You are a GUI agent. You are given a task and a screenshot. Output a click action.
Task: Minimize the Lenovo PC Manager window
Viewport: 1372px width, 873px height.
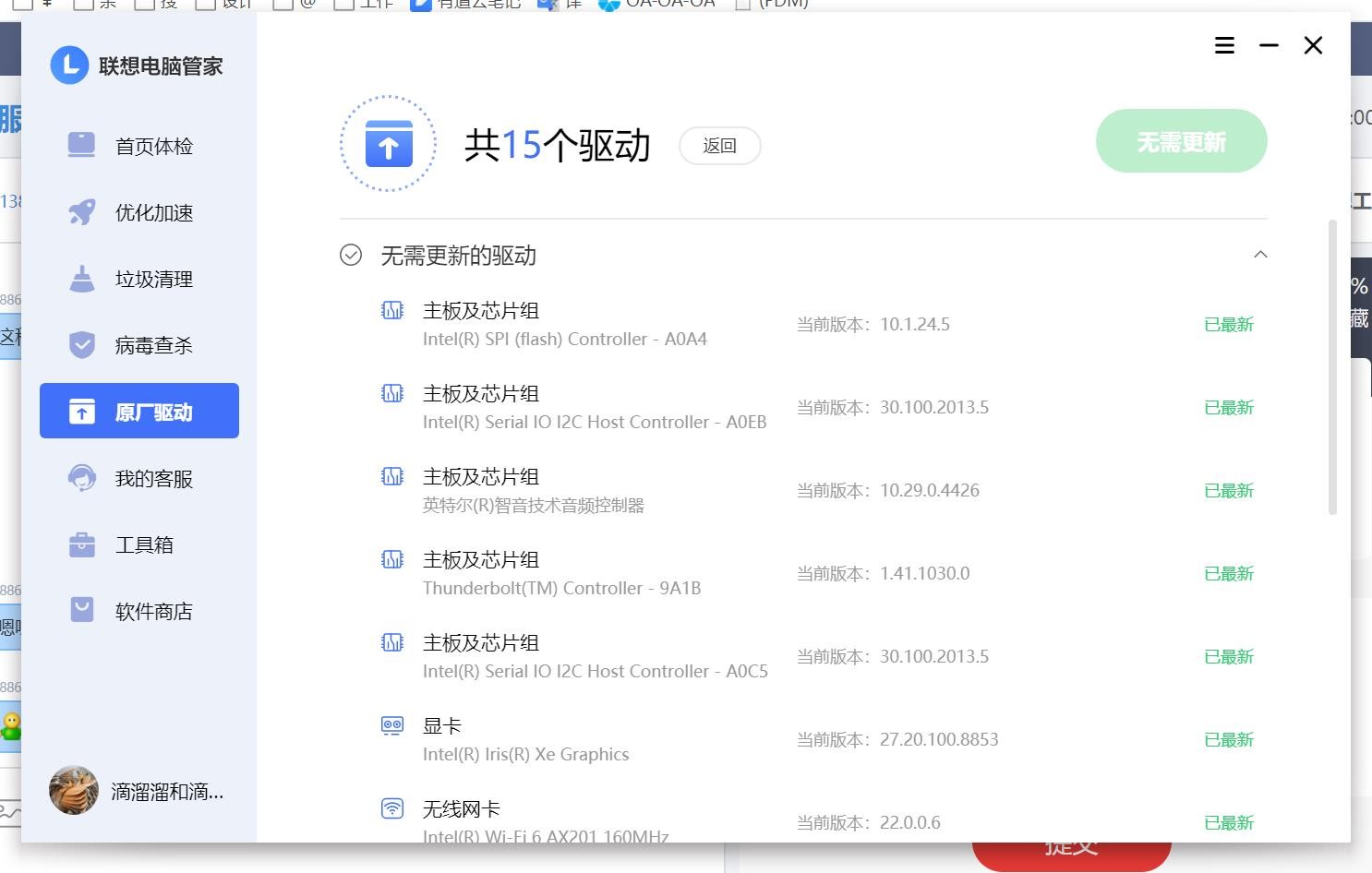click(x=1269, y=45)
